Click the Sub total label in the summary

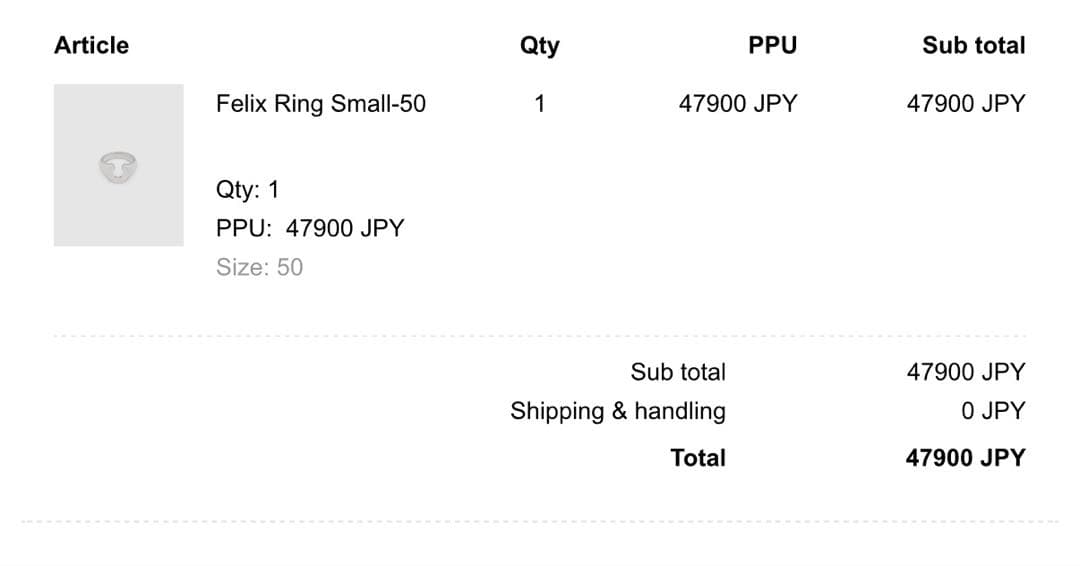point(677,372)
